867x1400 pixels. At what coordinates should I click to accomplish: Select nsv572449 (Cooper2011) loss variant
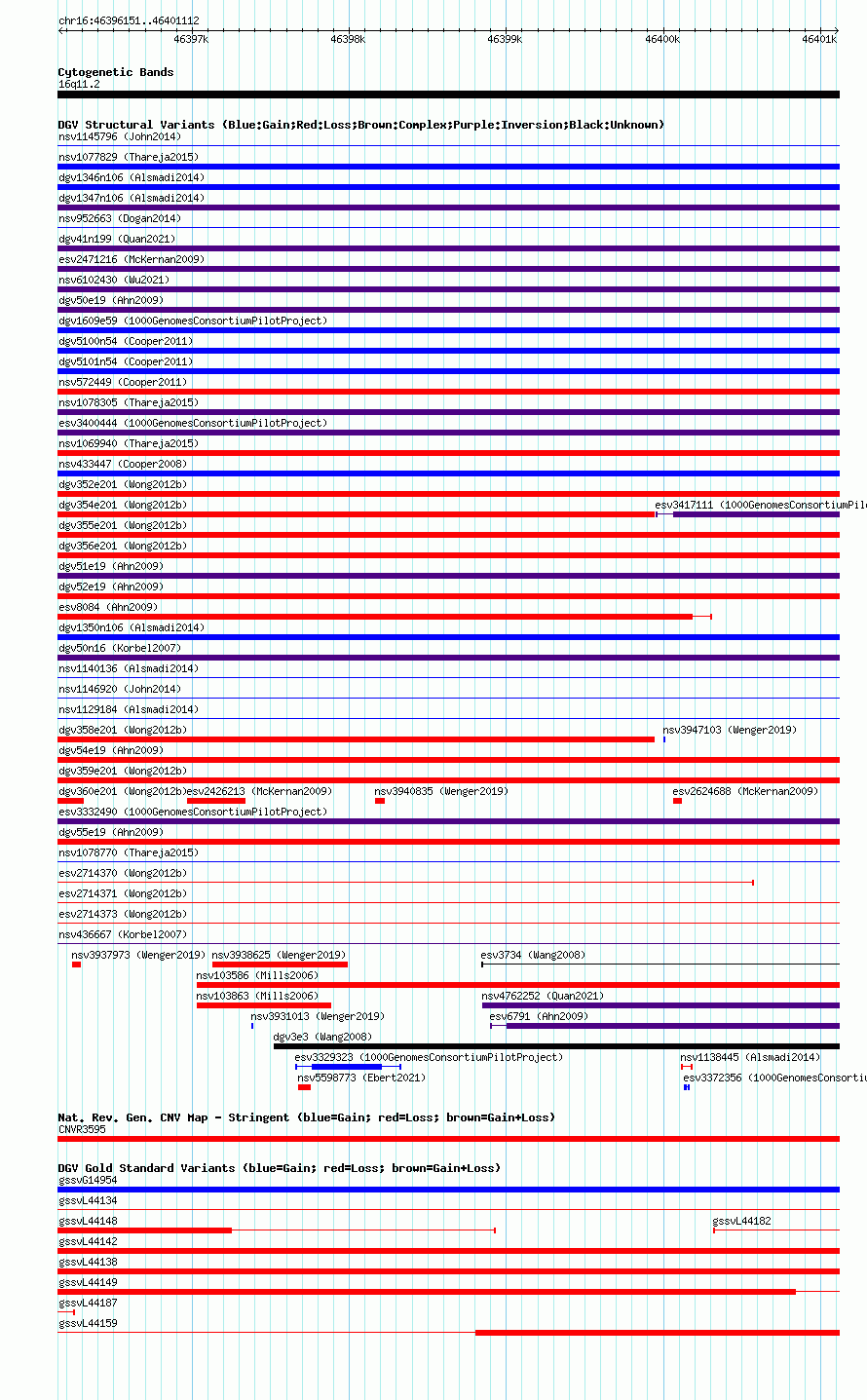[x=448, y=392]
